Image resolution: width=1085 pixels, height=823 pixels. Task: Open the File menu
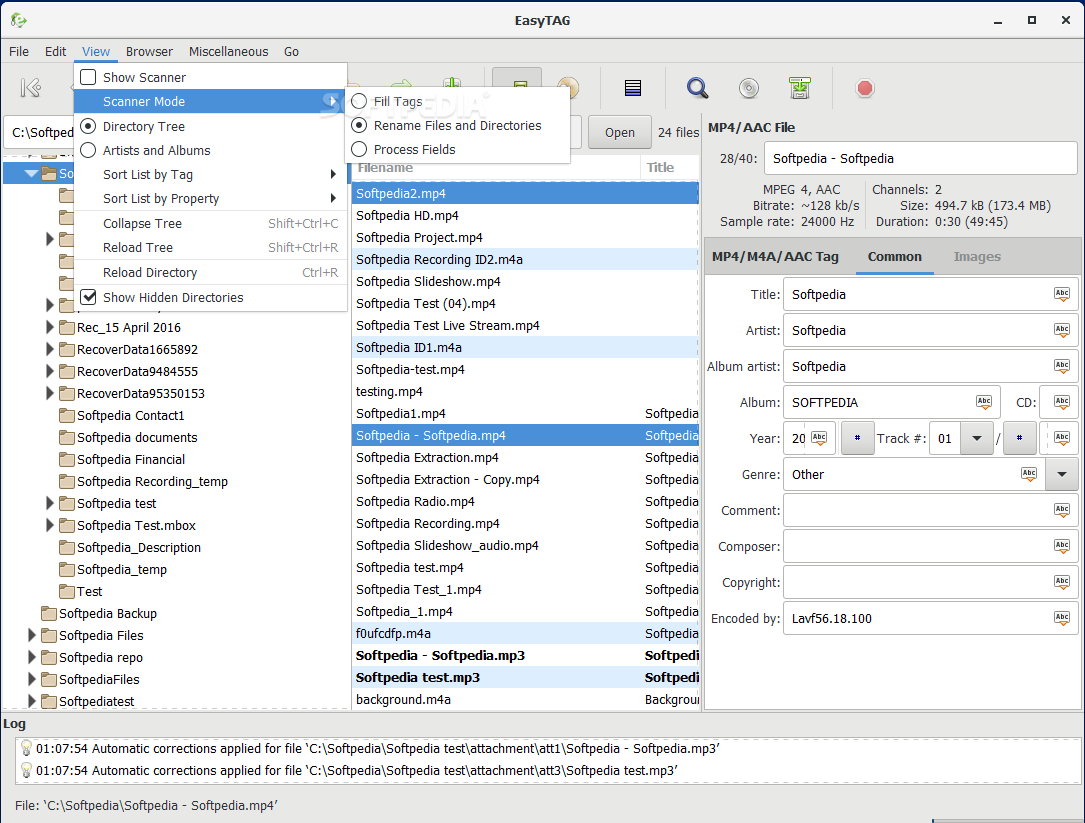[x=19, y=51]
